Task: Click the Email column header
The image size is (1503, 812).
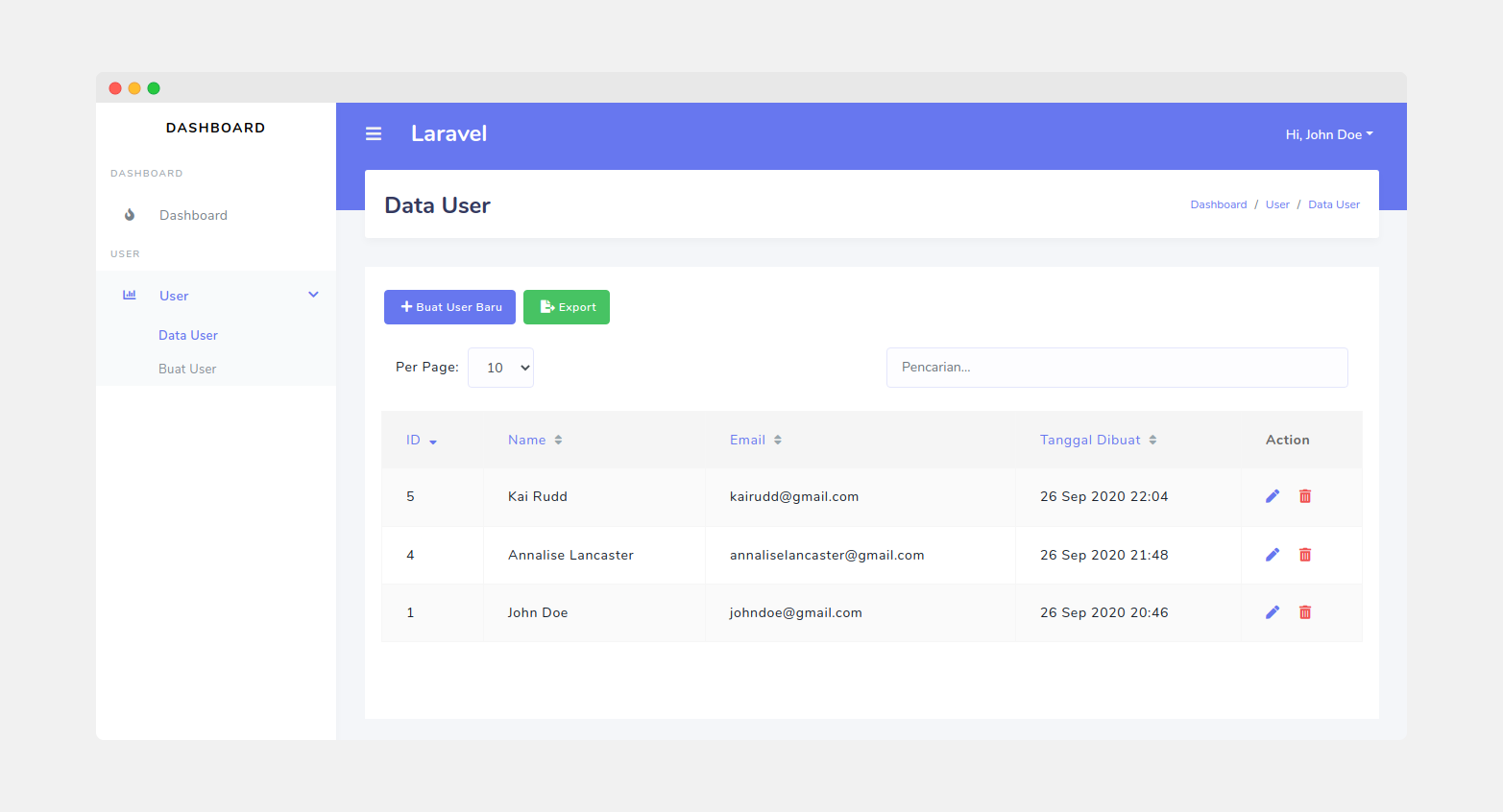Action: 747,440
